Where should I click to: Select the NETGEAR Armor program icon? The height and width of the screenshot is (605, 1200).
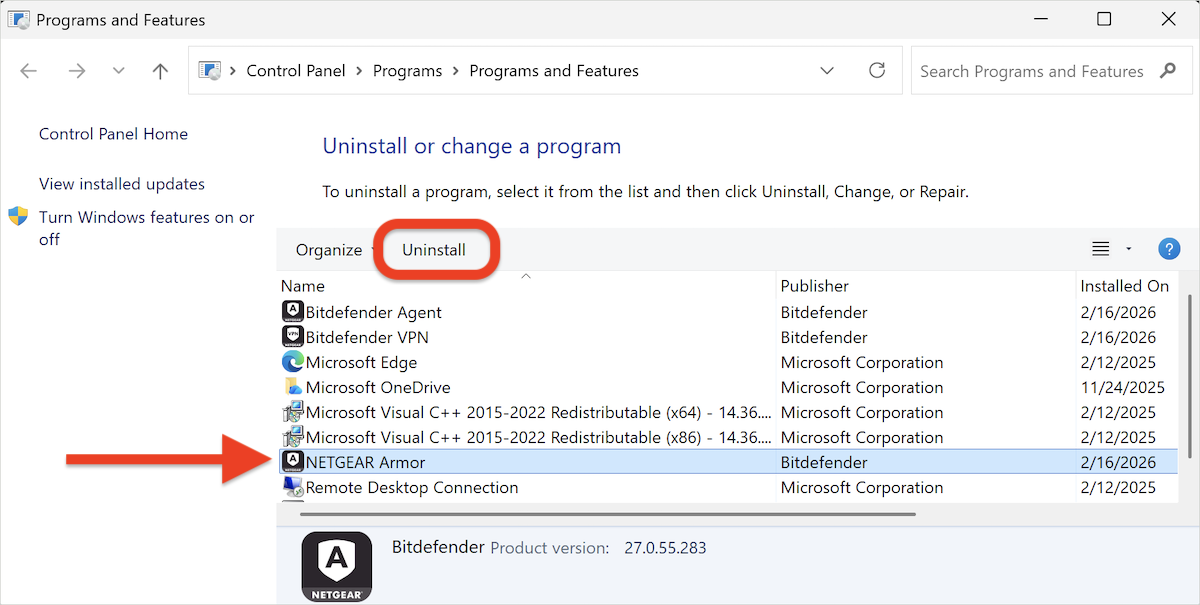(x=292, y=461)
